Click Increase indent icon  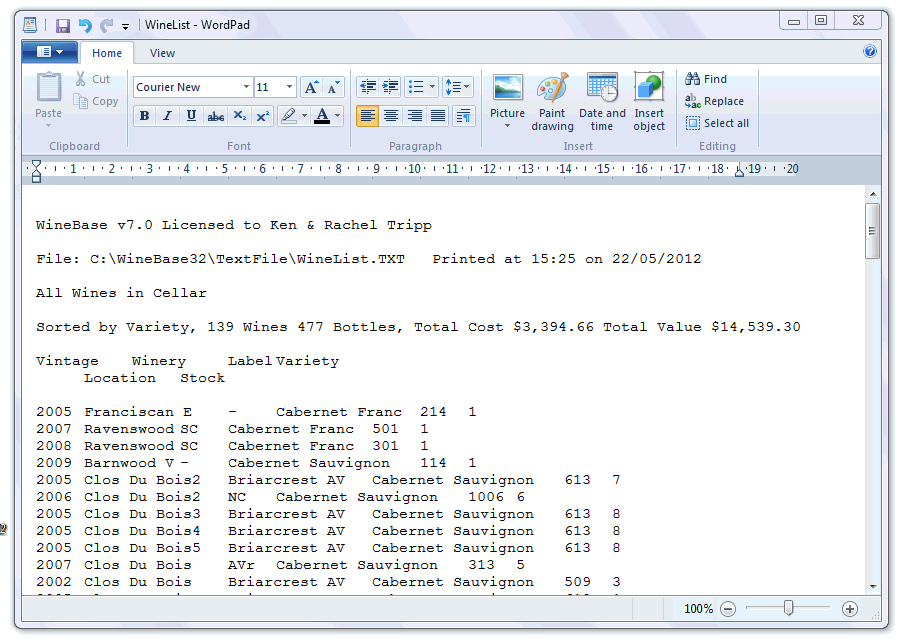pos(390,87)
